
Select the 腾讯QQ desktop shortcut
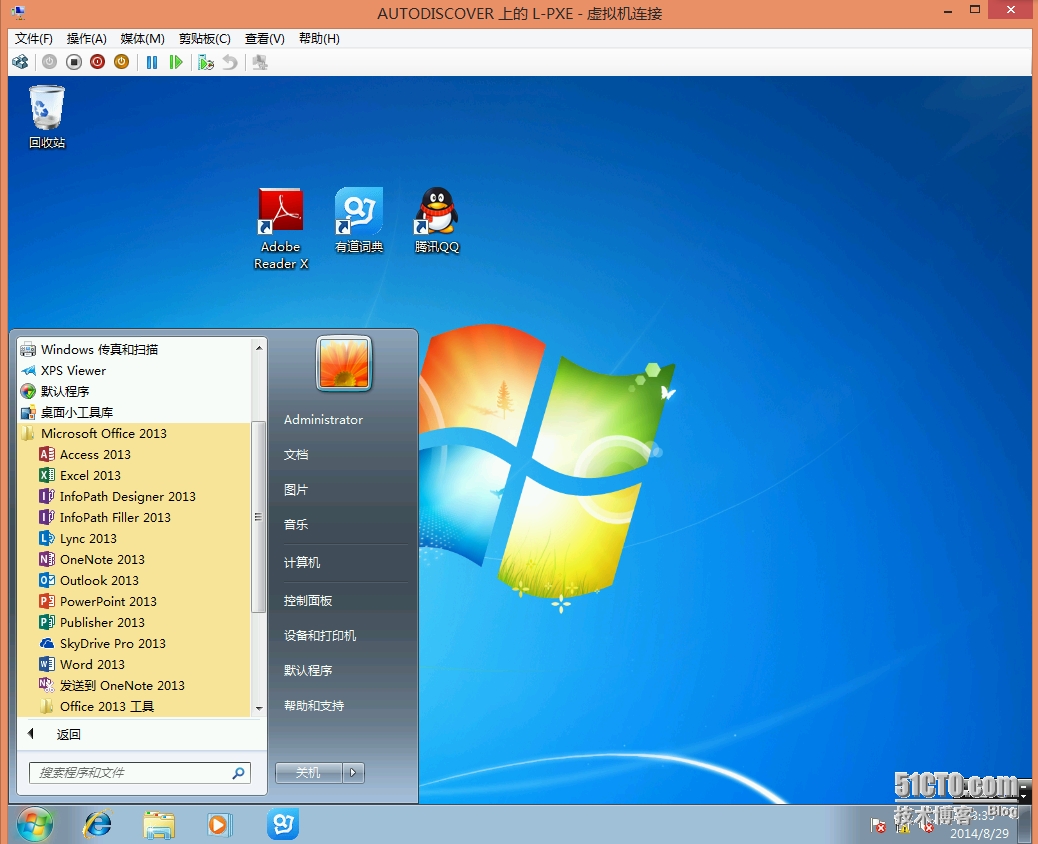[x=436, y=220]
